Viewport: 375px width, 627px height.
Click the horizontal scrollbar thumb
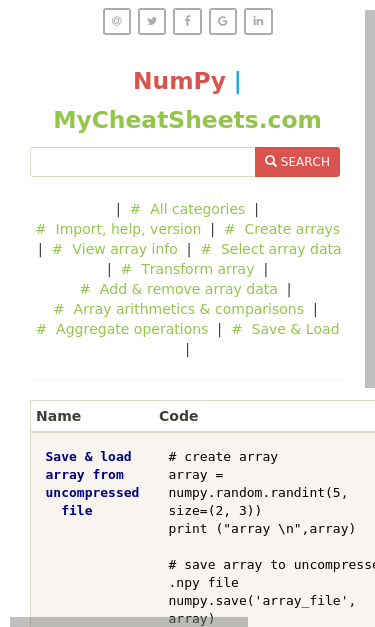click(x=129, y=622)
